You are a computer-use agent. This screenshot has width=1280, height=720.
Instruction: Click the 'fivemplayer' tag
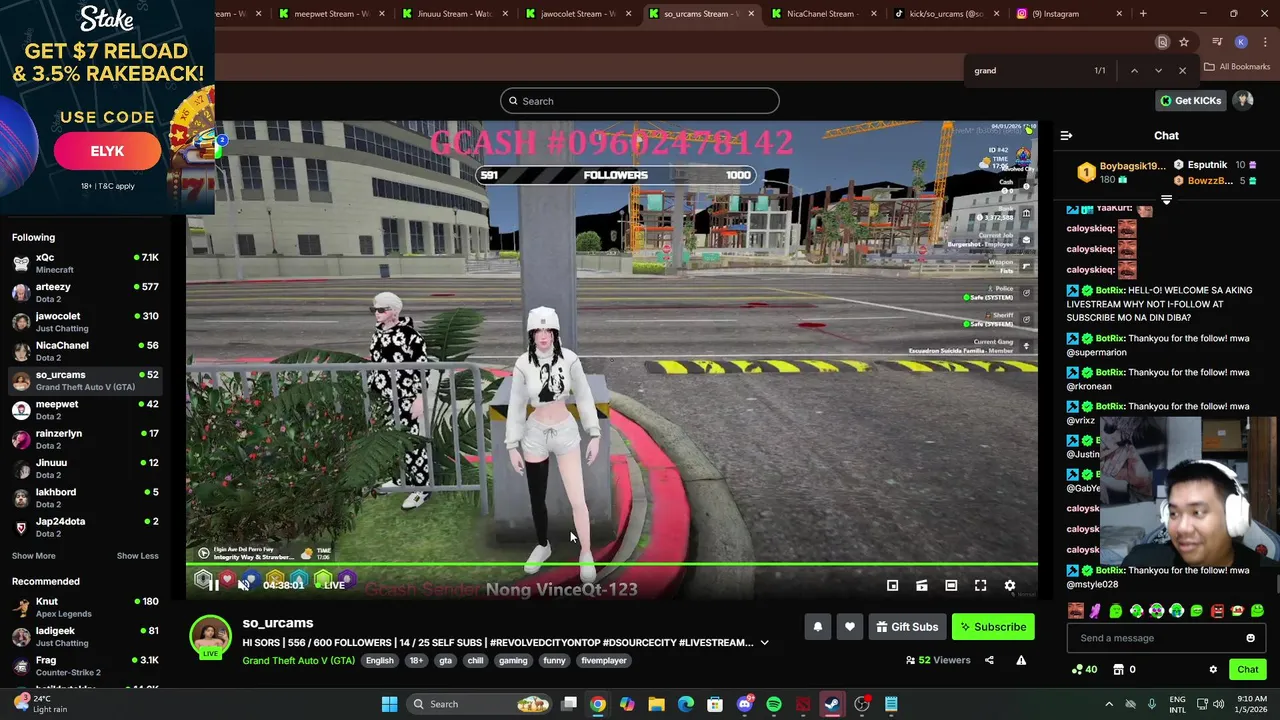(x=604, y=661)
